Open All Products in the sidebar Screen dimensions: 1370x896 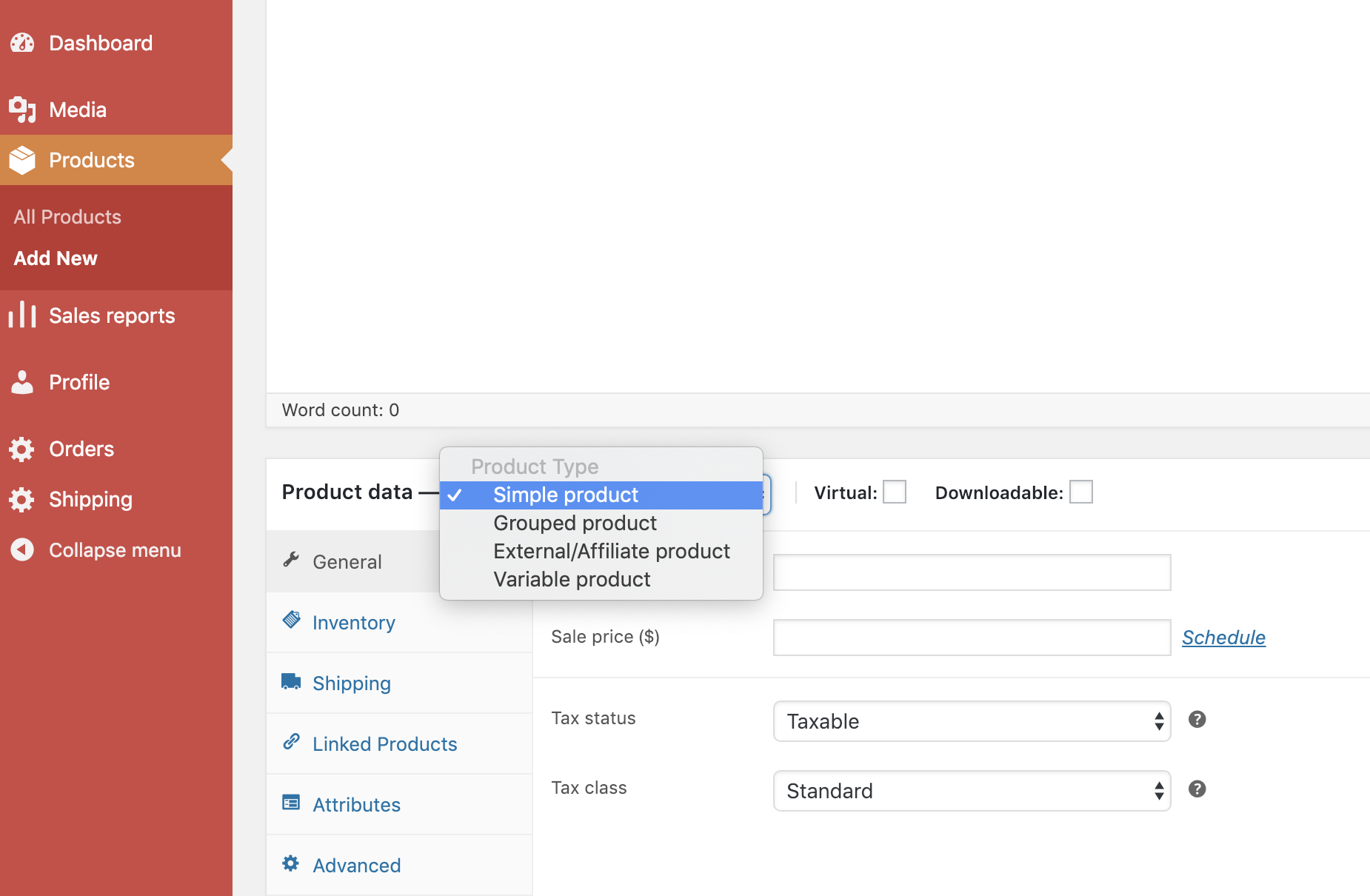pyautogui.click(x=67, y=217)
